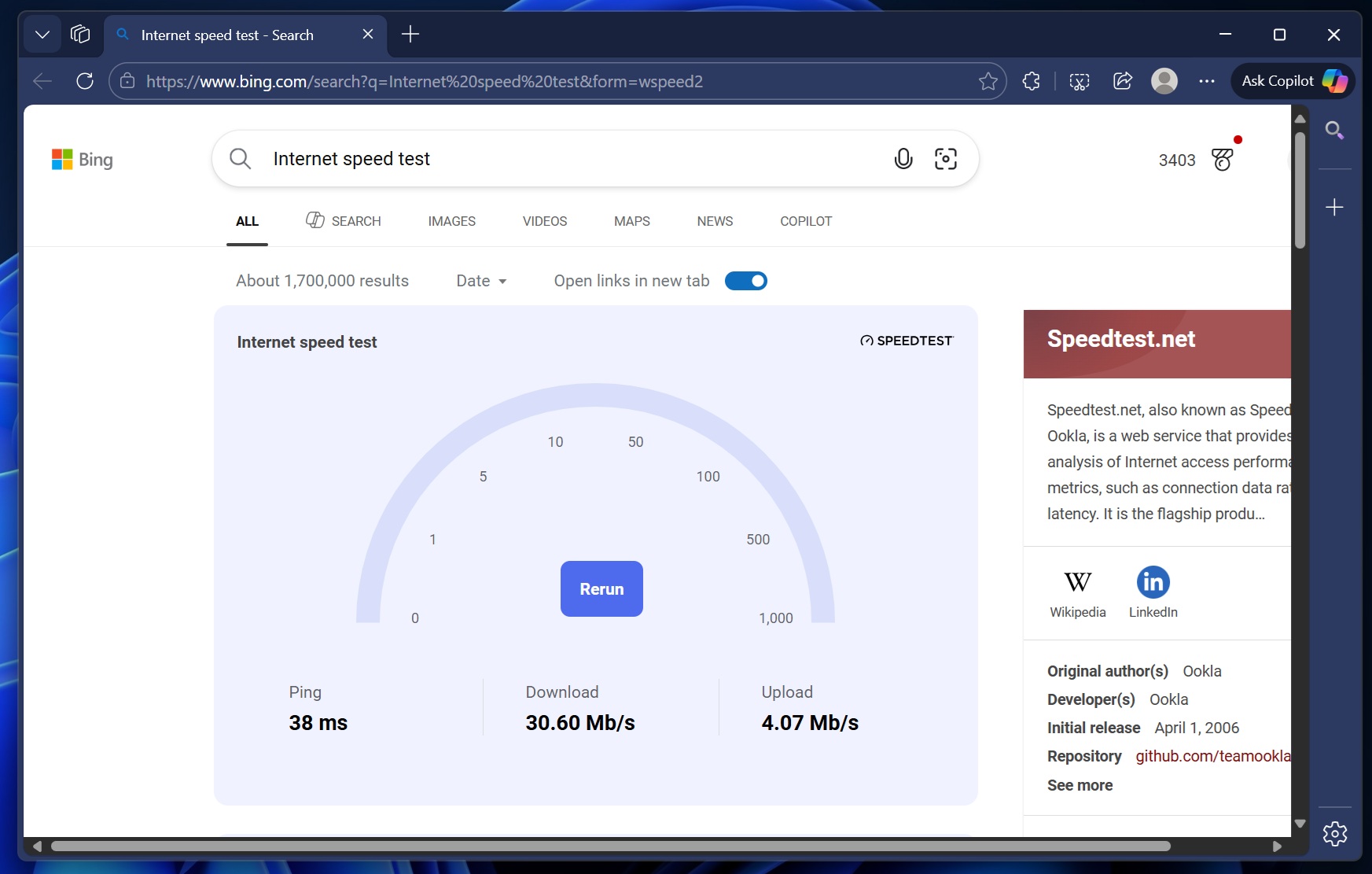1372x874 pixels.
Task: Open Ask Copilot
Action: (1289, 81)
